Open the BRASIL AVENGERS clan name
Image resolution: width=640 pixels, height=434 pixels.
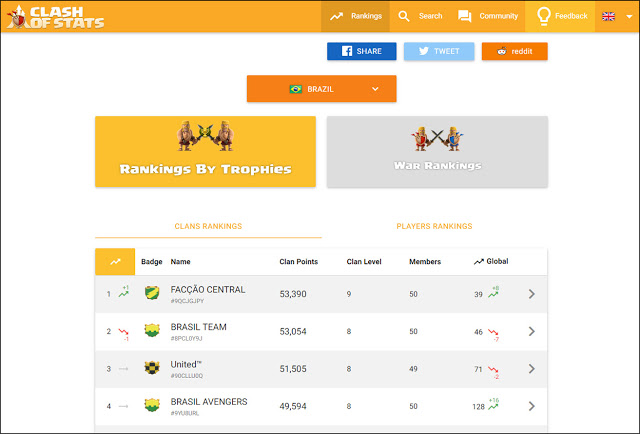(x=209, y=402)
